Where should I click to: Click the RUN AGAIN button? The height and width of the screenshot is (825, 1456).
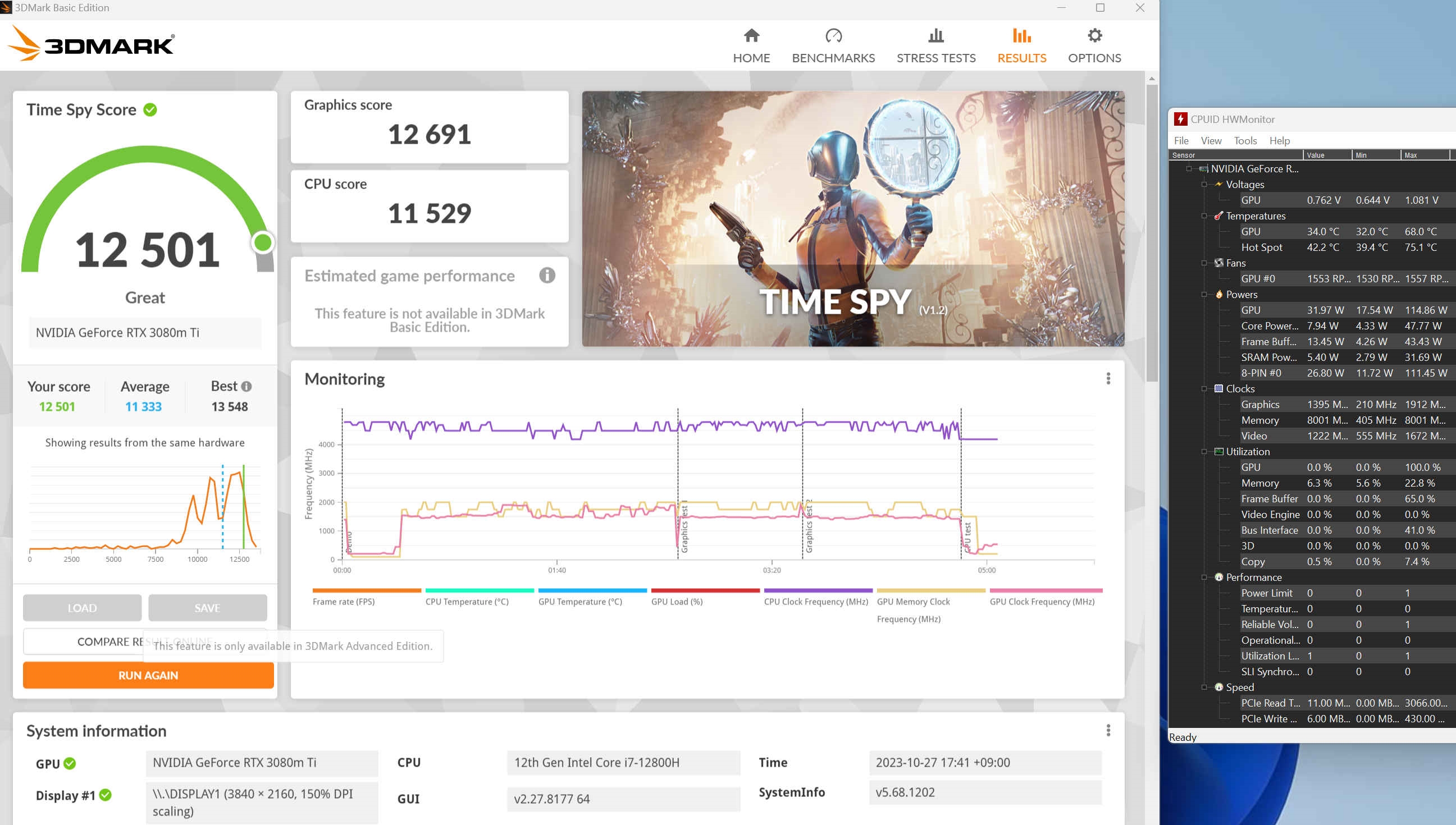pos(148,675)
